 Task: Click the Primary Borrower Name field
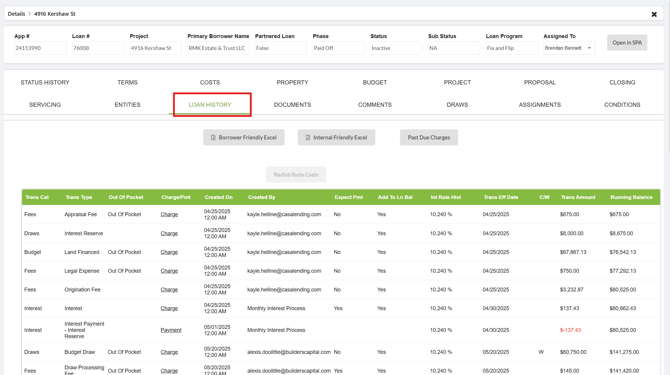(x=218, y=48)
